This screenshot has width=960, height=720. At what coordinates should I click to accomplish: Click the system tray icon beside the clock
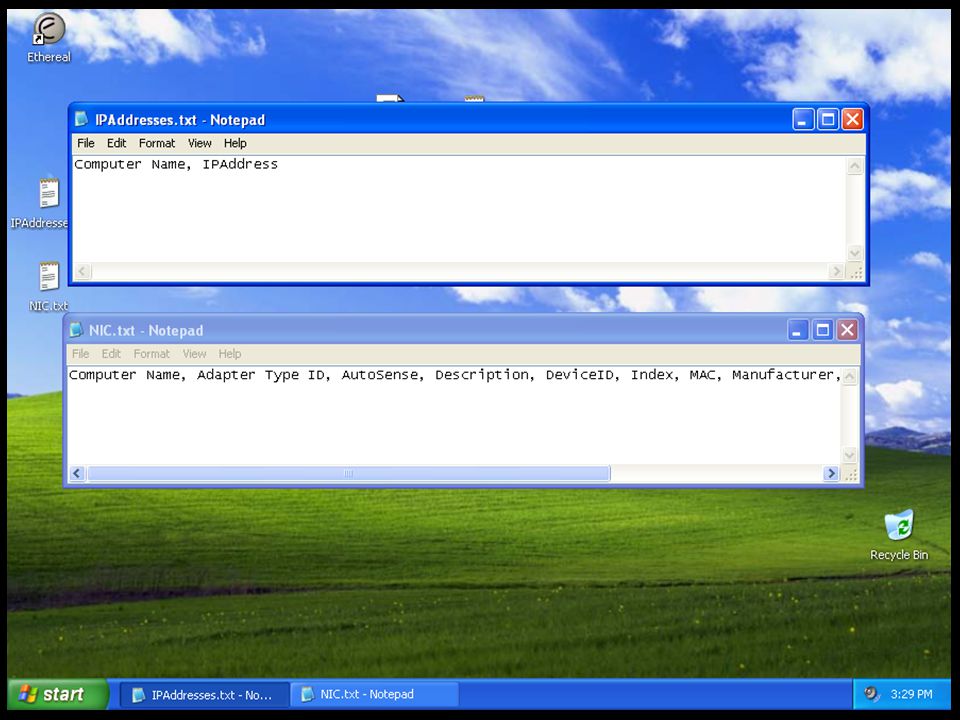coord(871,694)
